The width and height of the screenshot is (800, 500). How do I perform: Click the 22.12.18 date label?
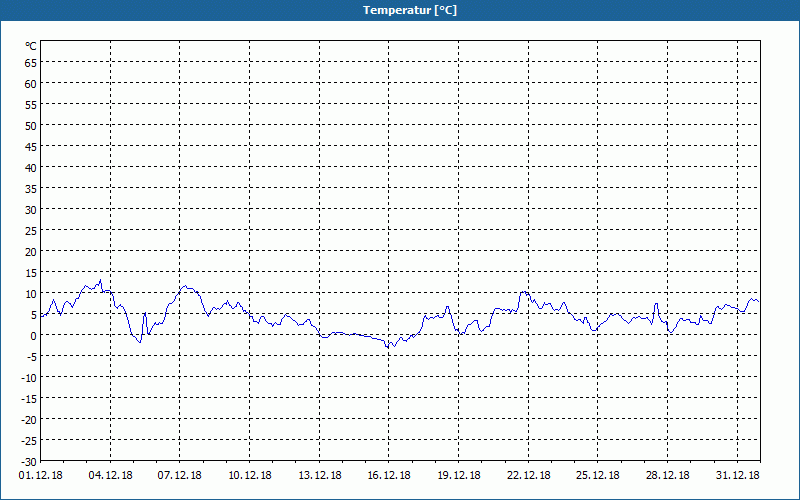click(529, 475)
